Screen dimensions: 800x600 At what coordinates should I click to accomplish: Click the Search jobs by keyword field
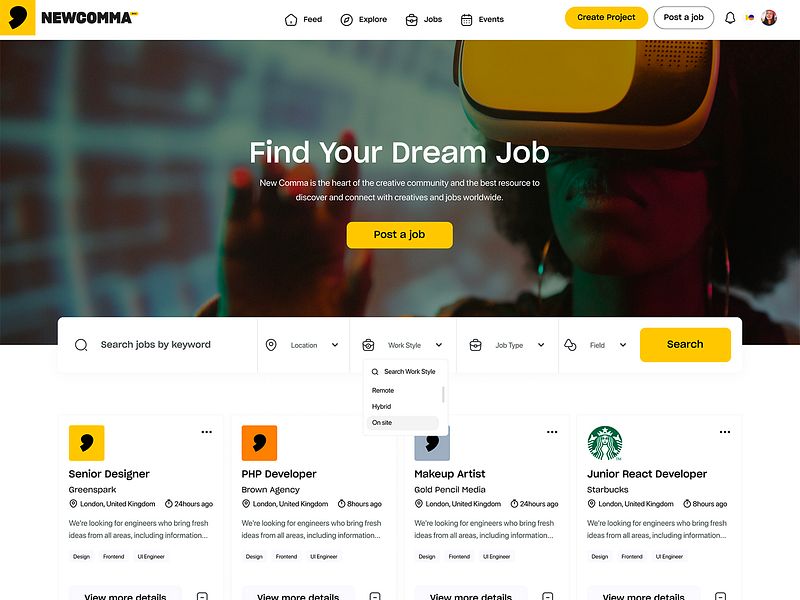(158, 345)
